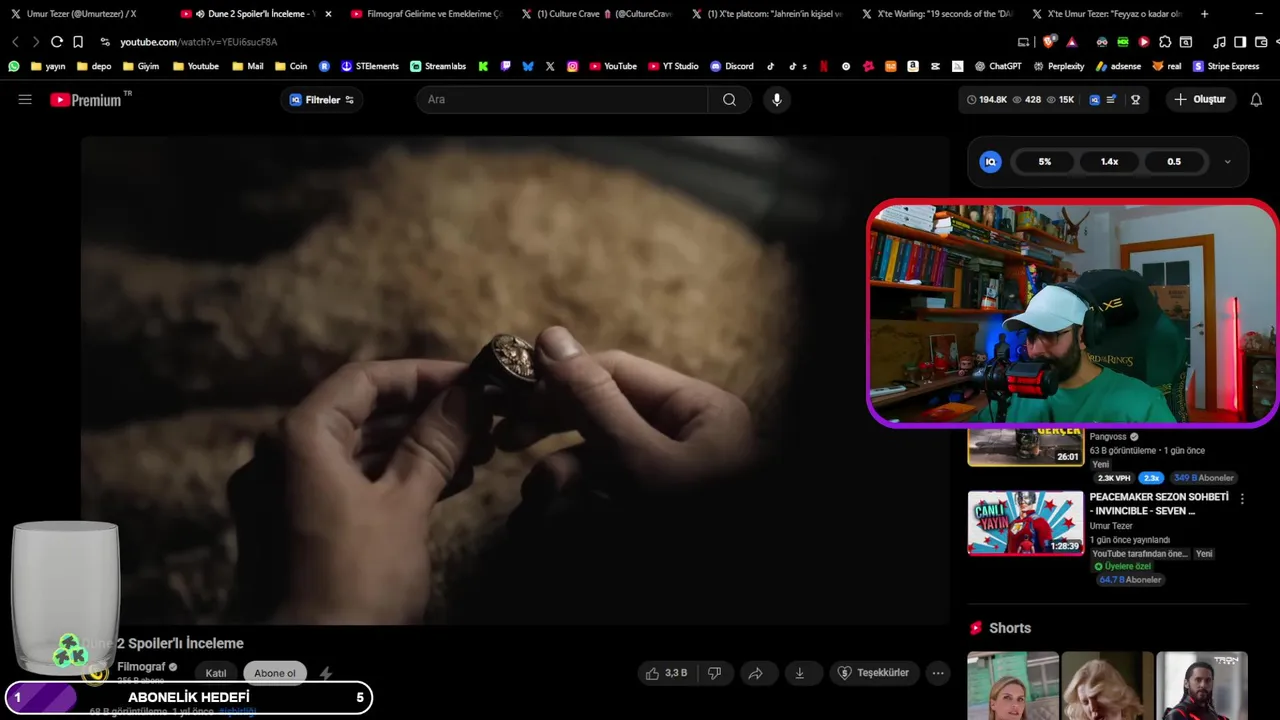This screenshot has width=1280, height=720.
Task: Open WhatsApp bookmark in bookmarks bar
Action: [x=14, y=66]
